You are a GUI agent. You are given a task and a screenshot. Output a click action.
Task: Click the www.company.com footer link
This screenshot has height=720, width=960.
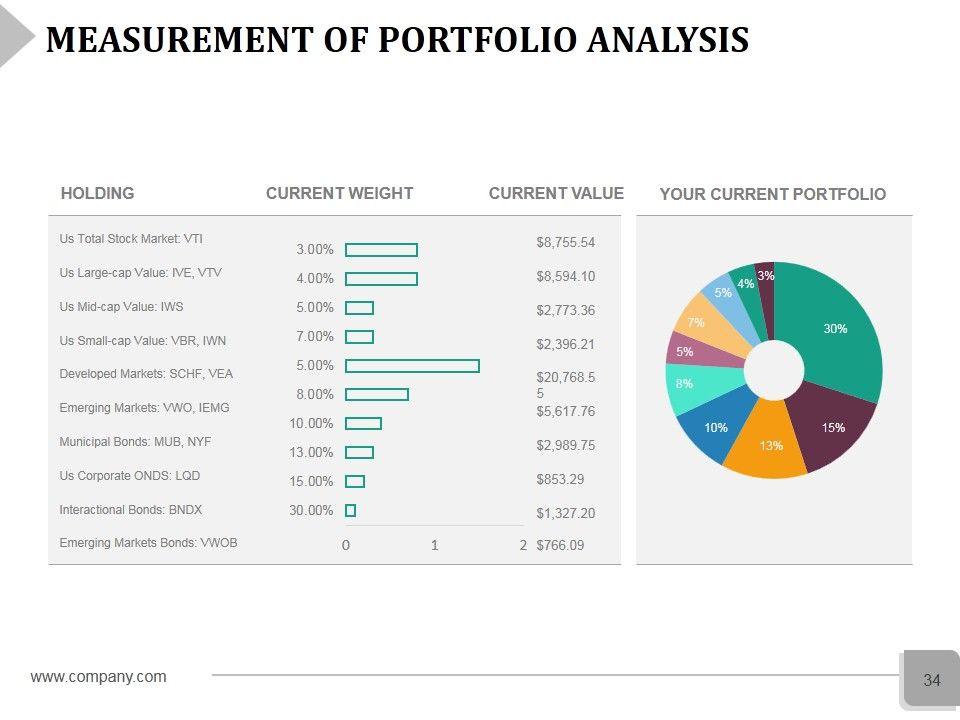[99, 677]
